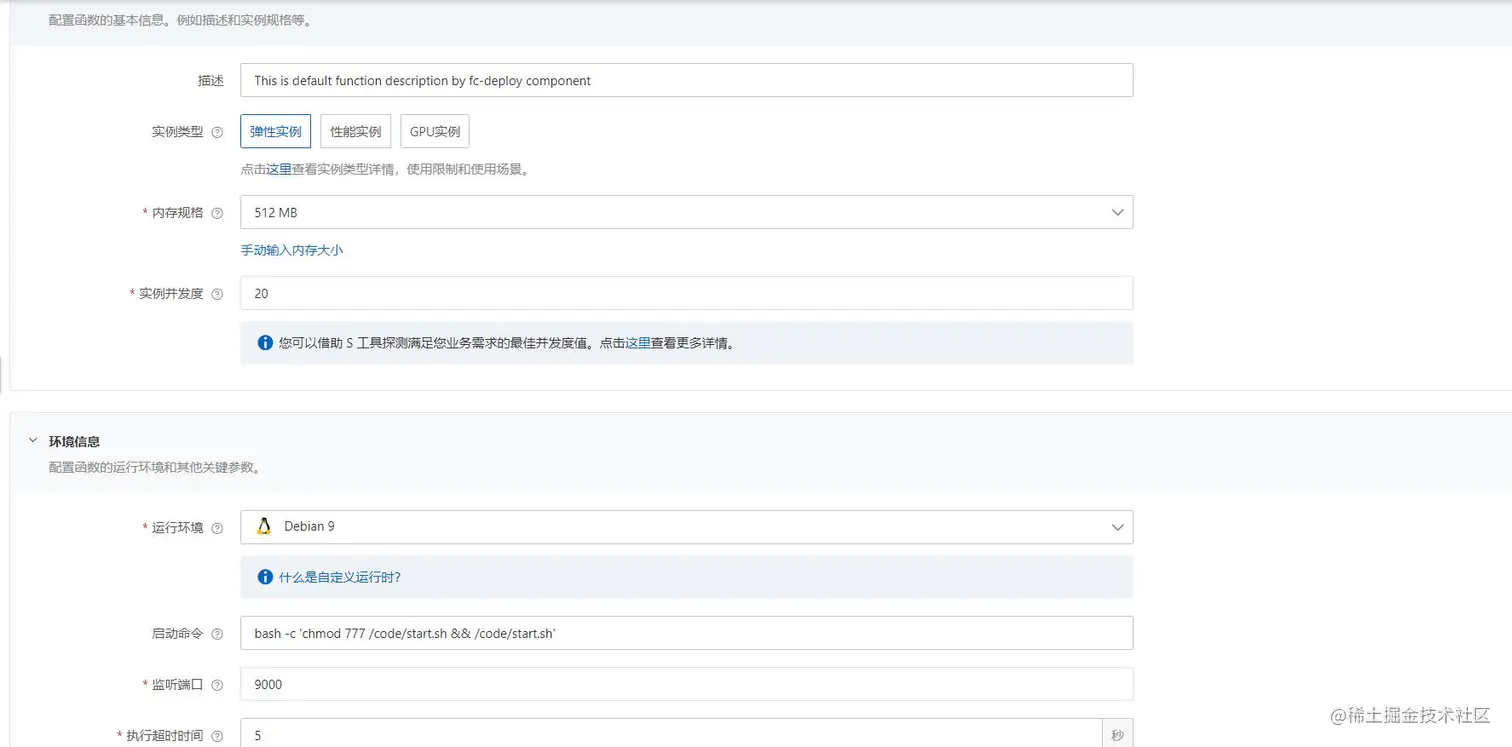Open 什么是自定义运行时 link
This screenshot has width=1512, height=747.
340,577
